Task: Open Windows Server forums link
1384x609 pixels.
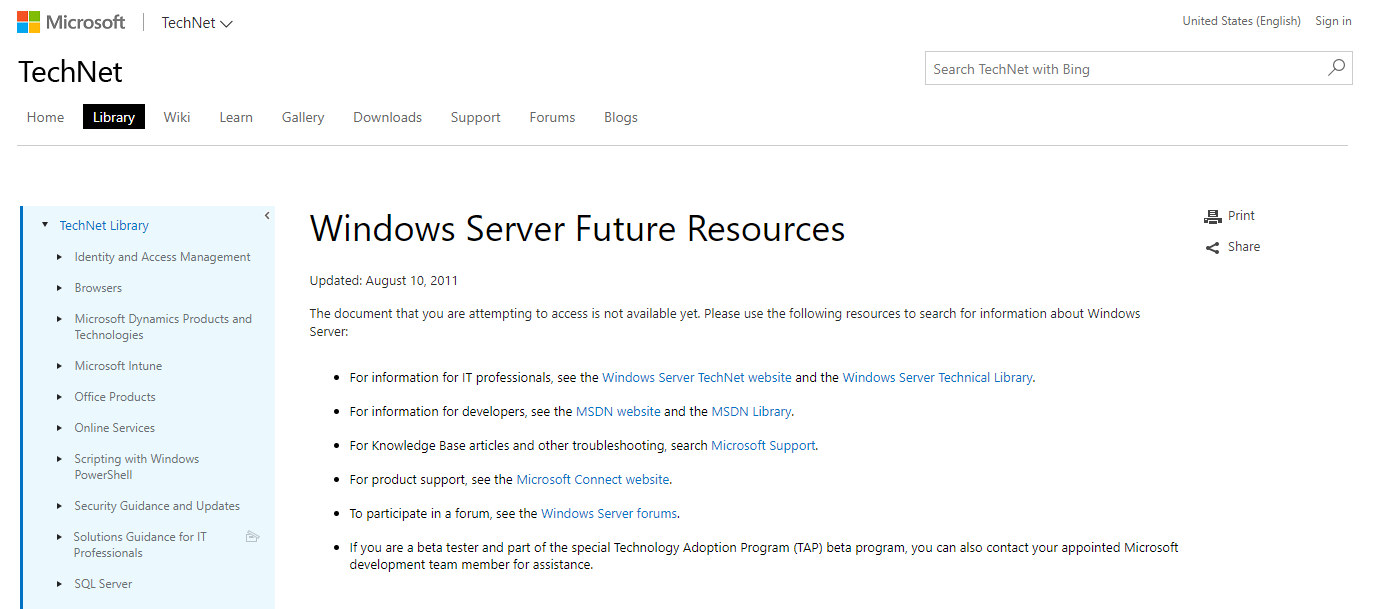Action: pos(609,514)
